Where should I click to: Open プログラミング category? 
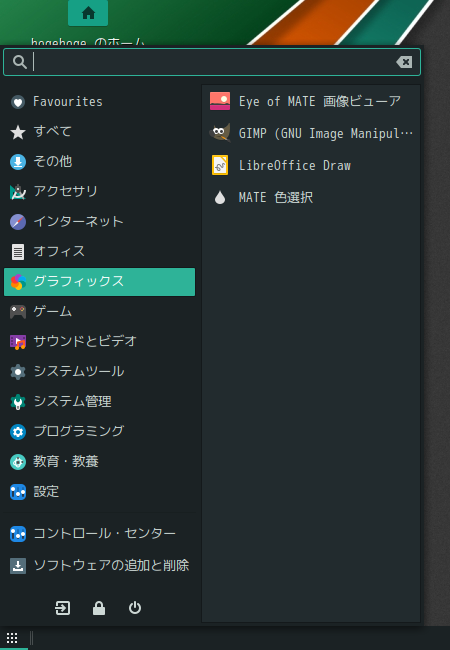tap(99, 432)
